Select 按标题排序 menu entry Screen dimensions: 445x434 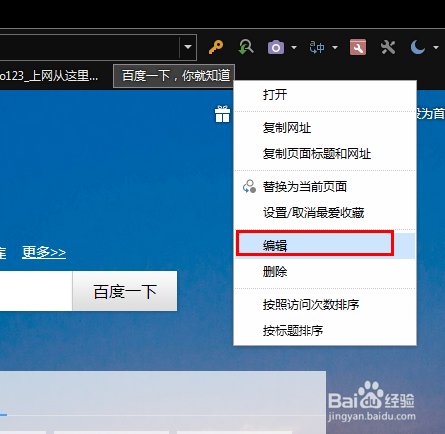click(x=325, y=331)
